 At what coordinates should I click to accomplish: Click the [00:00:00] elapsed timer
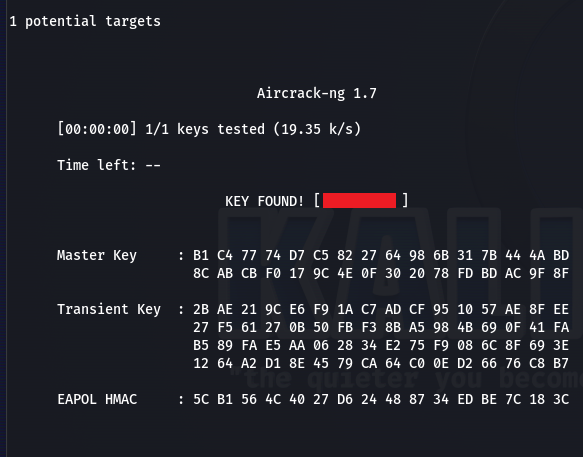click(97, 129)
